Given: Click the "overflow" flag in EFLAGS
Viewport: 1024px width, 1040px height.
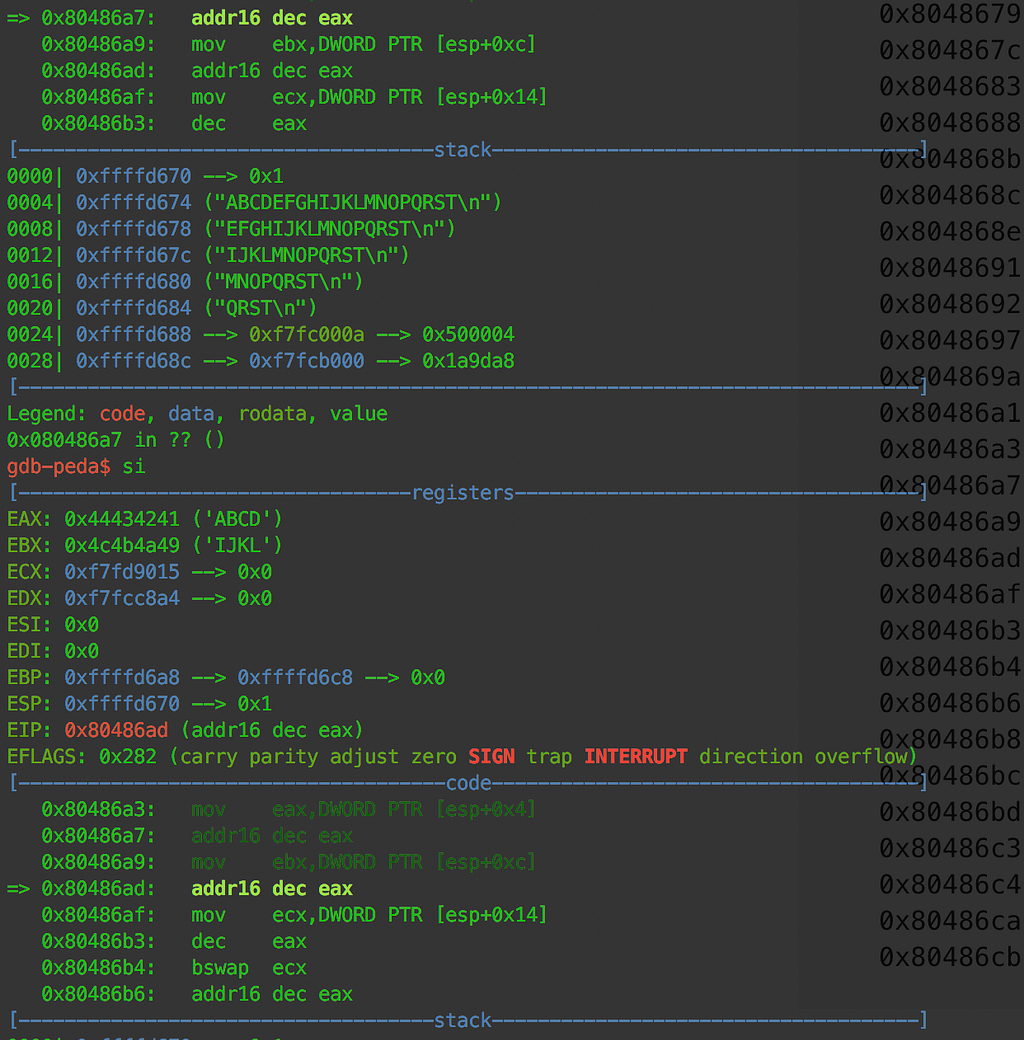Looking at the screenshot, I should 860,757.
